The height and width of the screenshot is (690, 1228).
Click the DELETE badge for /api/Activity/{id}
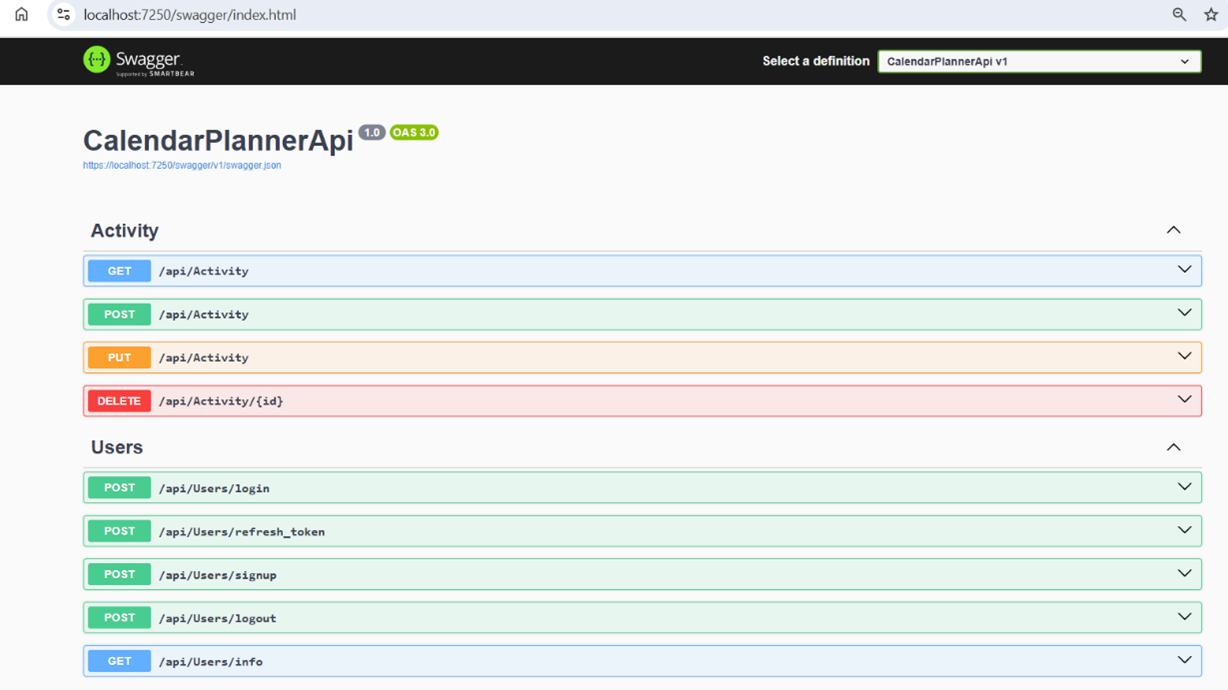coord(119,401)
